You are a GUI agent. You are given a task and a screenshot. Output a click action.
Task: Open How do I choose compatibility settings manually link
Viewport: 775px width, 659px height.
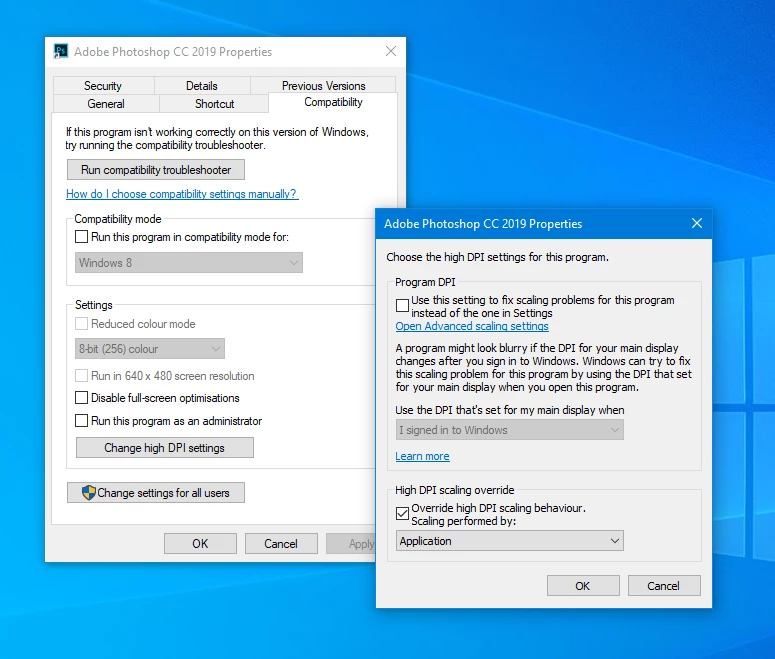click(182, 194)
